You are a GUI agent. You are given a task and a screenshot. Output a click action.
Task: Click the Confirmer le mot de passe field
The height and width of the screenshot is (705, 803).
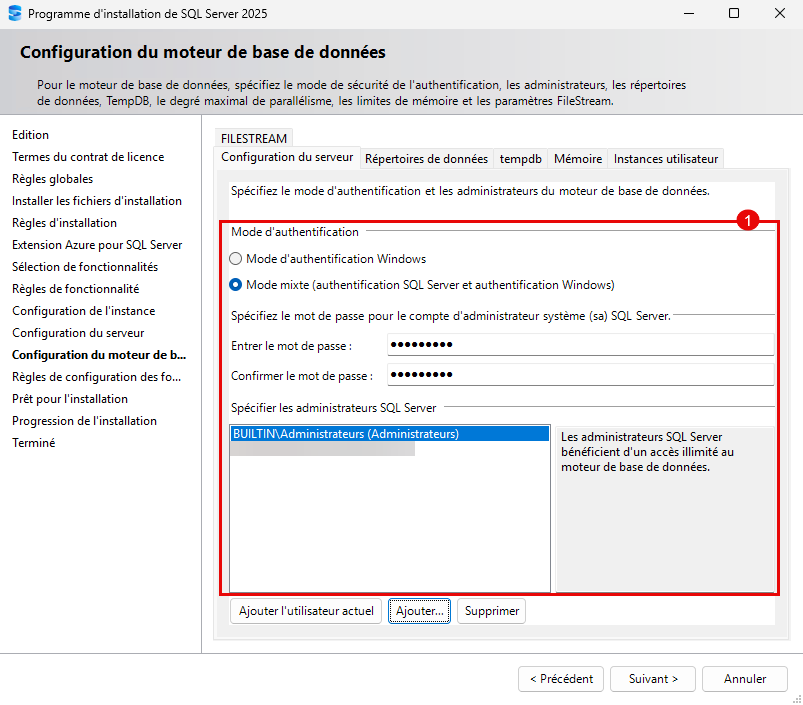pyautogui.click(x=580, y=375)
